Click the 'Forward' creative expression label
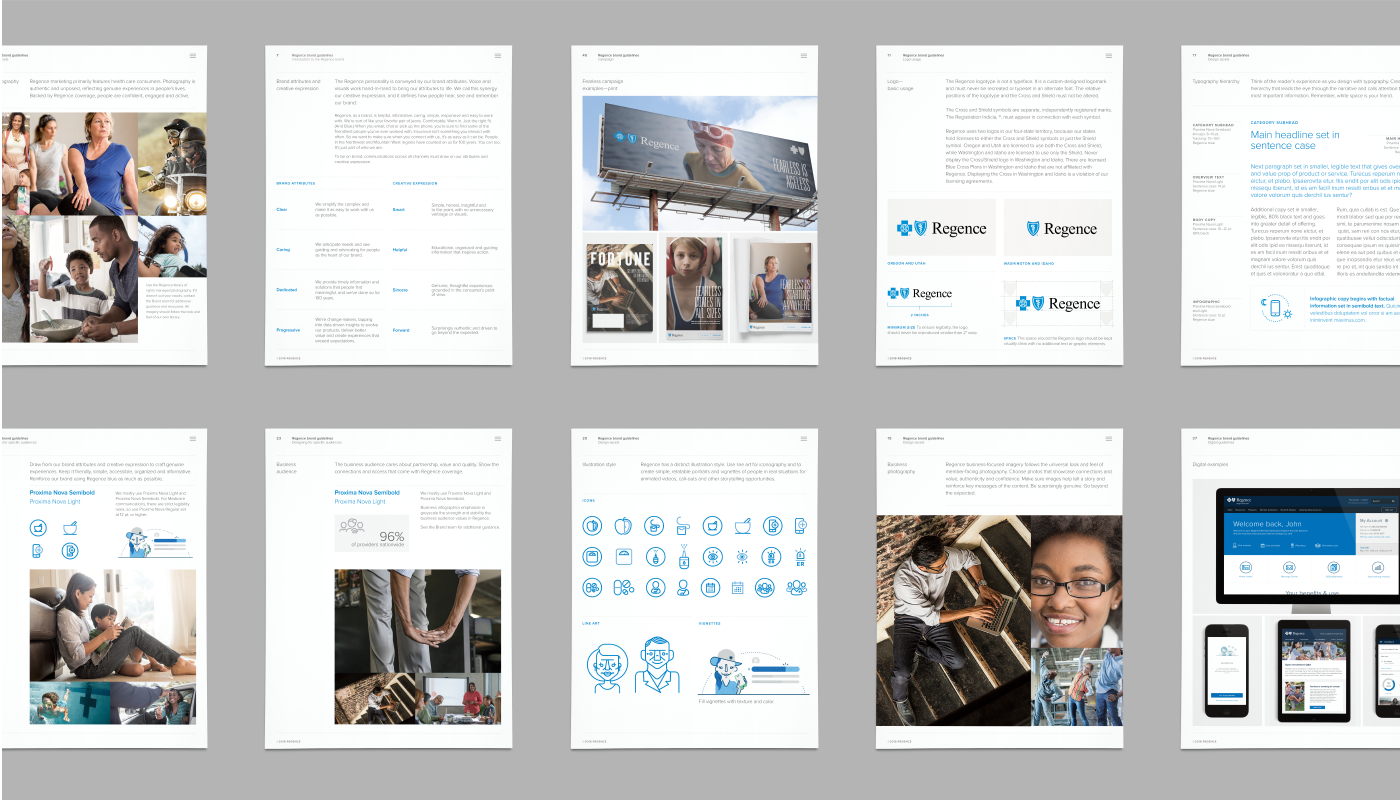 (401, 329)
